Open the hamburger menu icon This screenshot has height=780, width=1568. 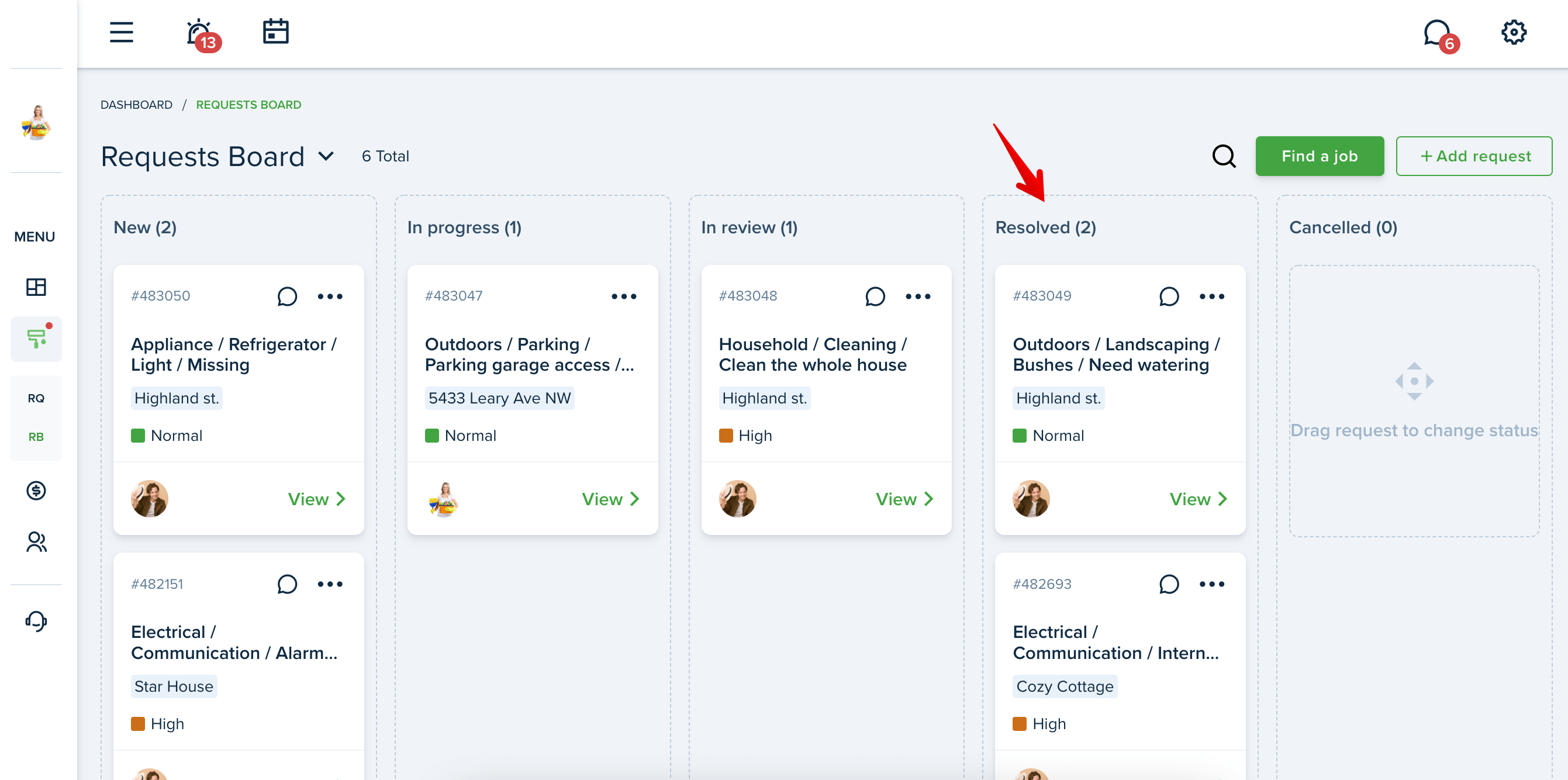[121, 32]
